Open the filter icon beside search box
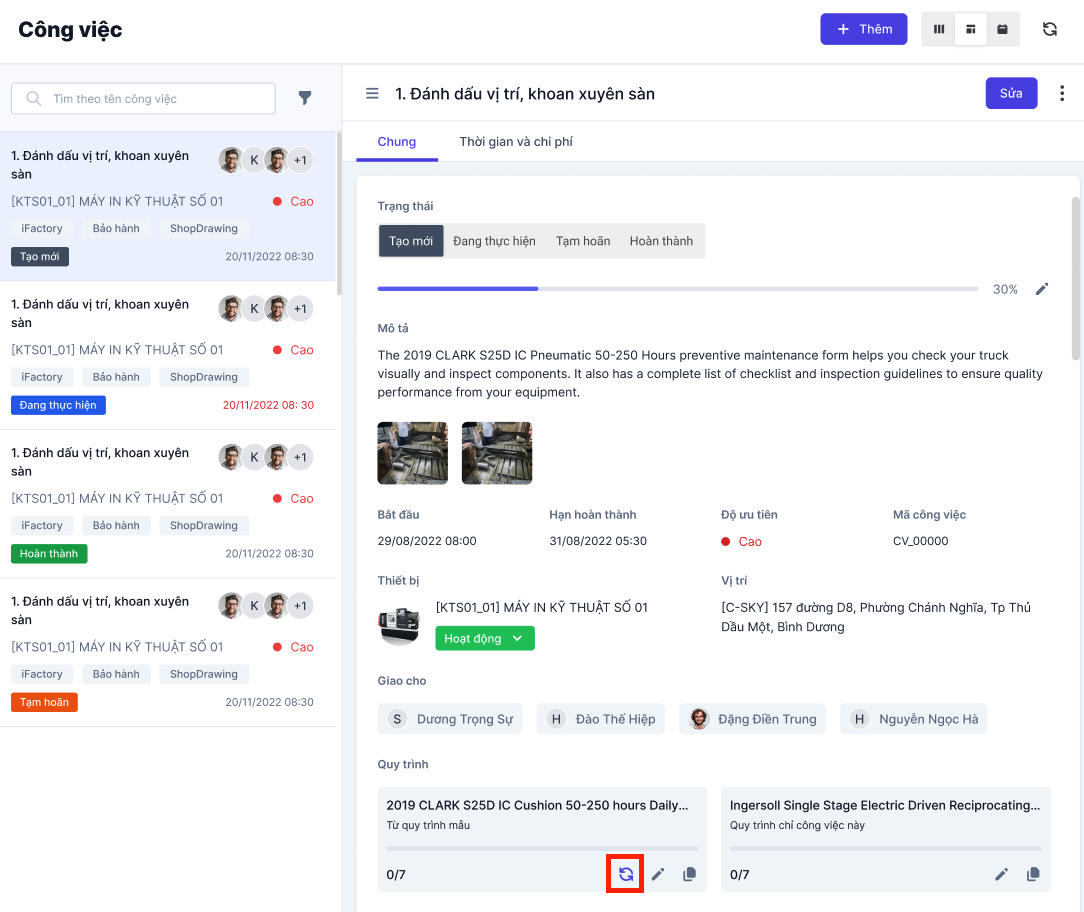Screen dimensions: 1084x912 click(x=305, y=98)
